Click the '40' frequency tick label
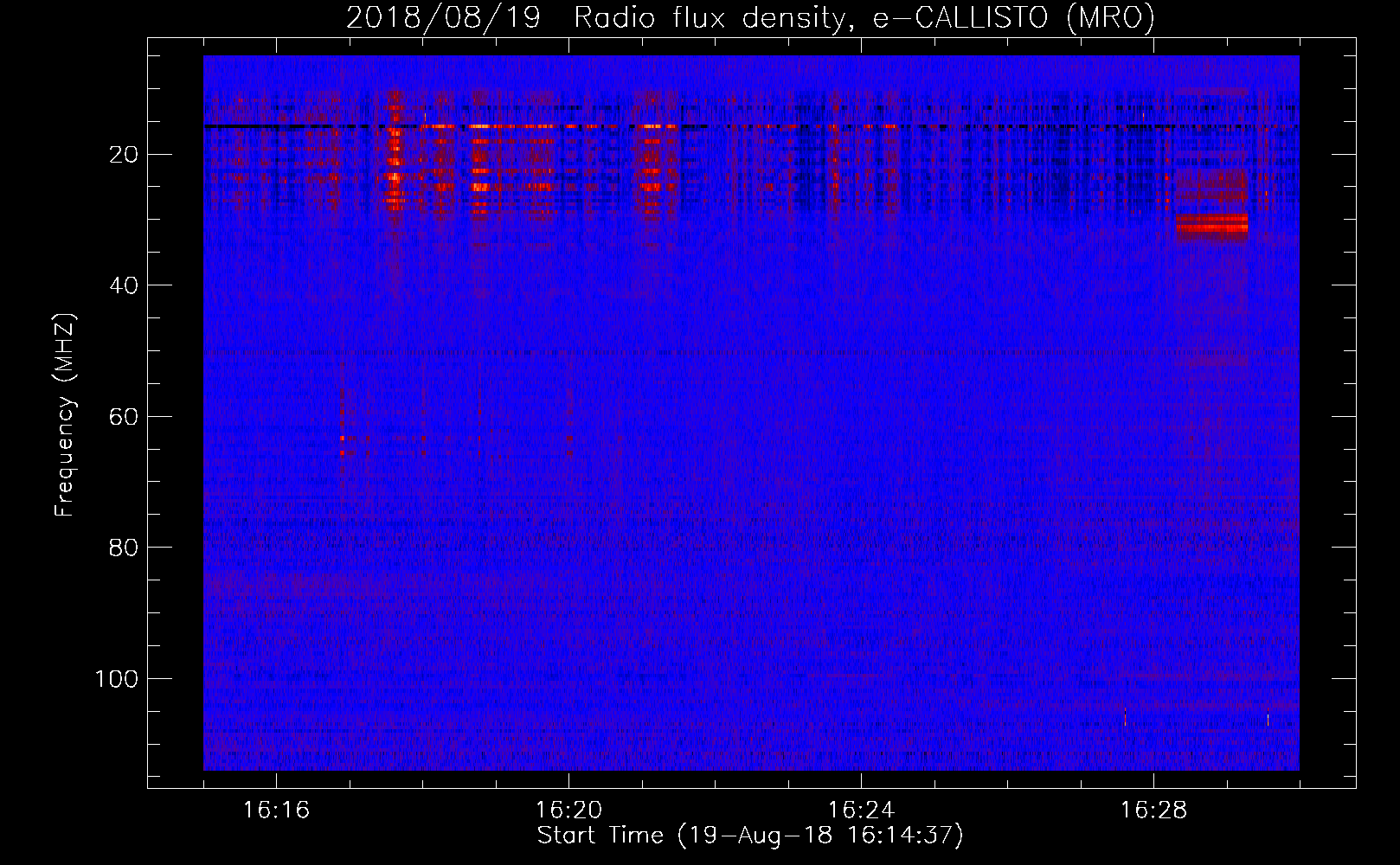This screenshot has height=865, width=1400. point(124,285)
